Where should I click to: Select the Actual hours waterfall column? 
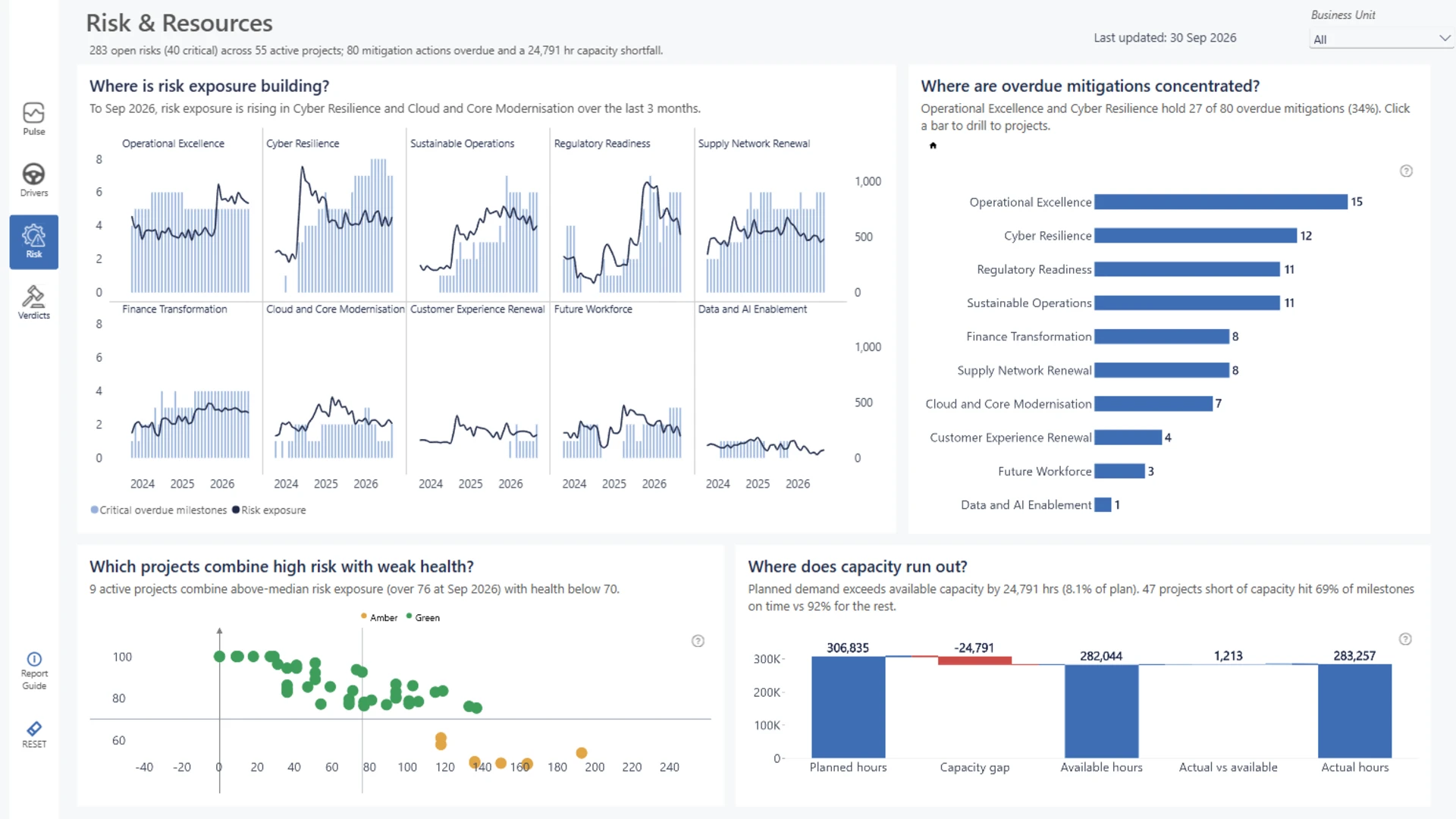point(1354,711)
